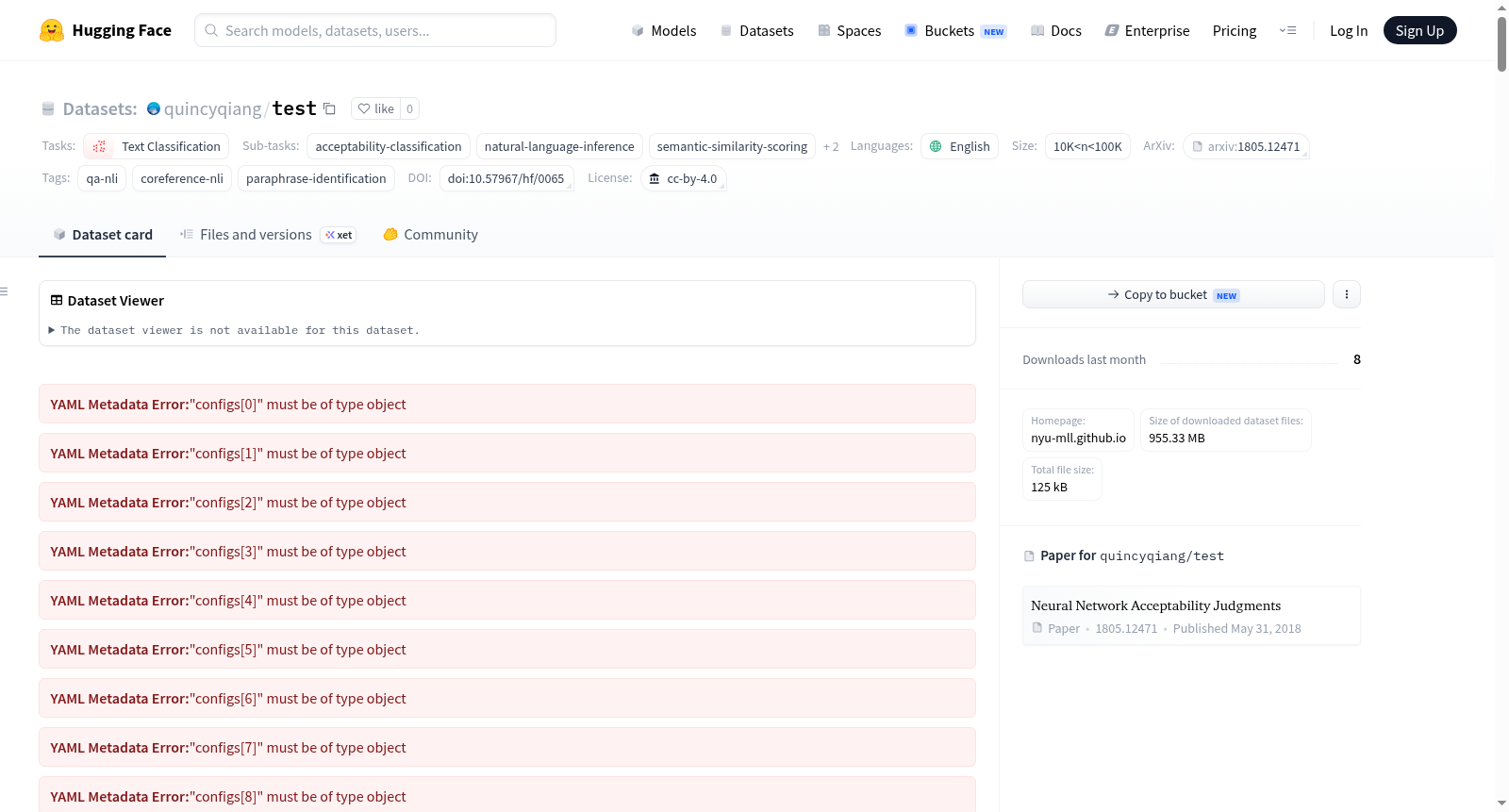This screenshot has width=1509, height=812.
Task: Click the paraphrase-identification tag
Action: click(316, 178)
